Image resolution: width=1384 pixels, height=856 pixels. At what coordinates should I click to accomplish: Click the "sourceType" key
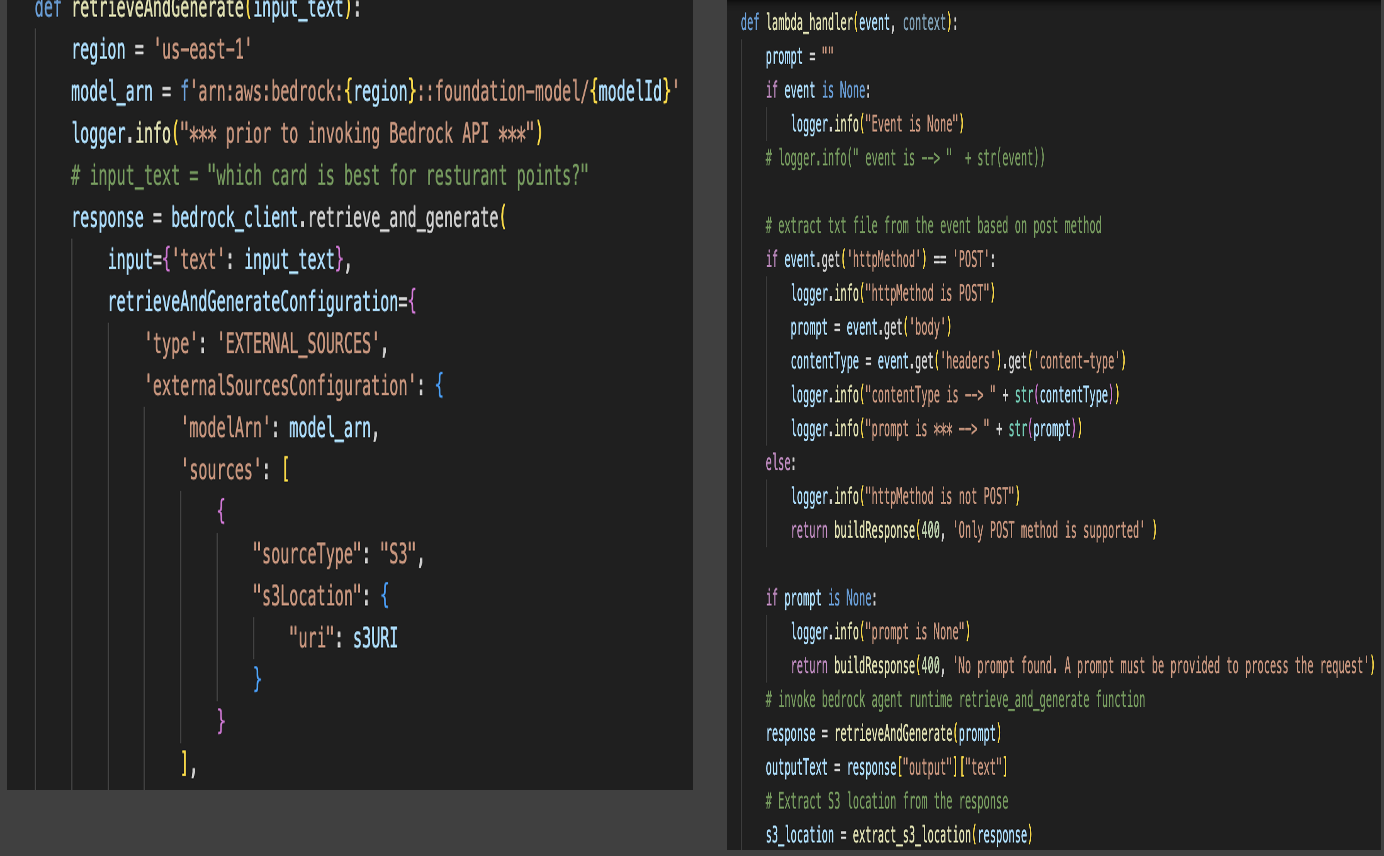click(x=305, y=554)
